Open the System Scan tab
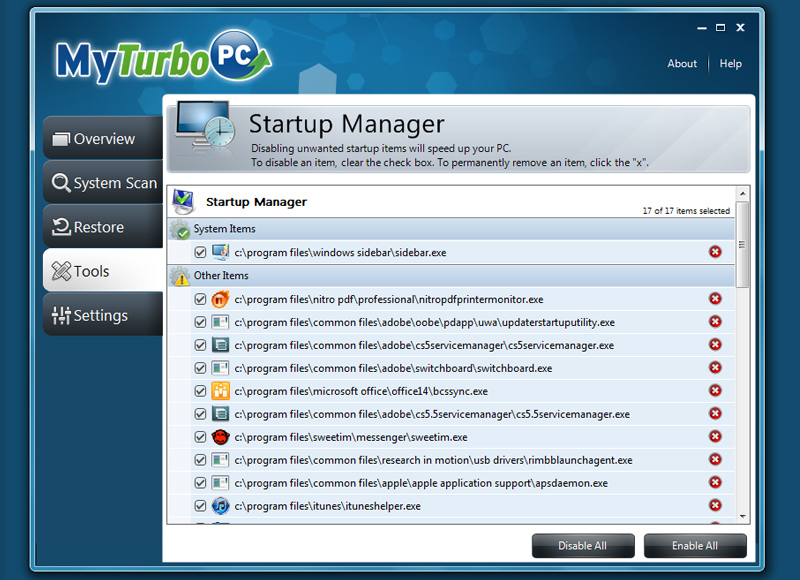The height and width of the screenshot is (580, 800). [103, 183]
